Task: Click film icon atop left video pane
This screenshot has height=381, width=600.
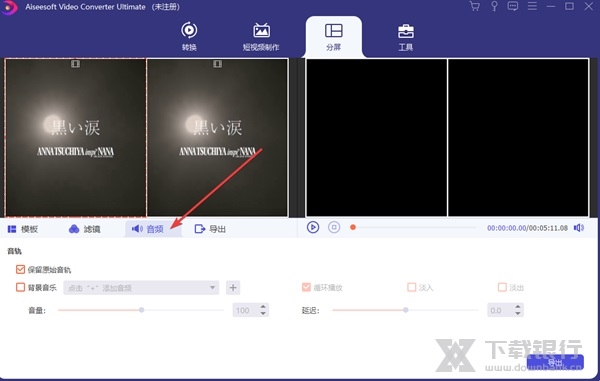Action: click(75, 64)
